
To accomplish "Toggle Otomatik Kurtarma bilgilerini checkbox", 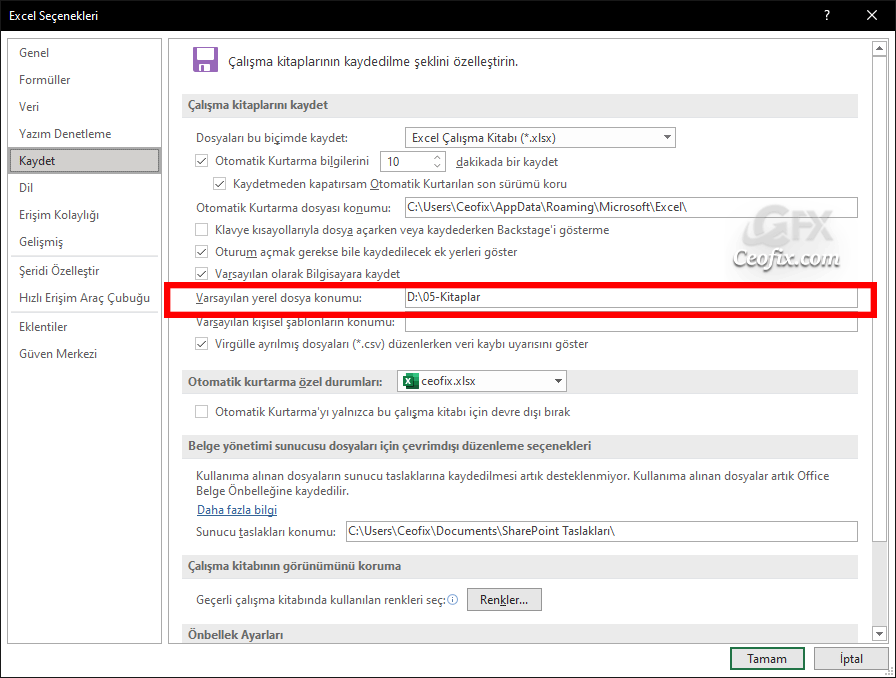I will click(201, 161).
